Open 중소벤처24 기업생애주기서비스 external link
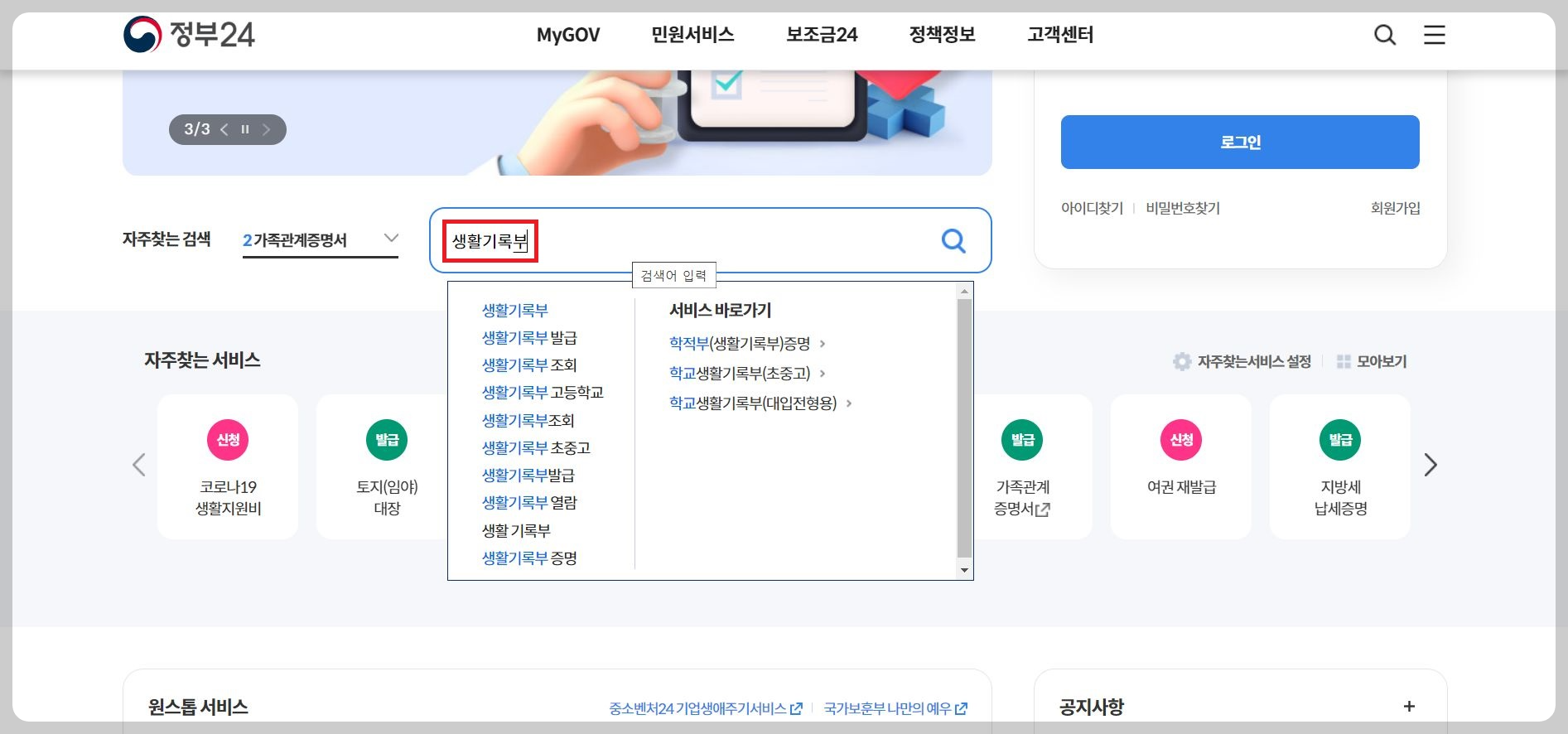Image resolution: width=1568 pixels, height=734 pixels. pos(706,708)
